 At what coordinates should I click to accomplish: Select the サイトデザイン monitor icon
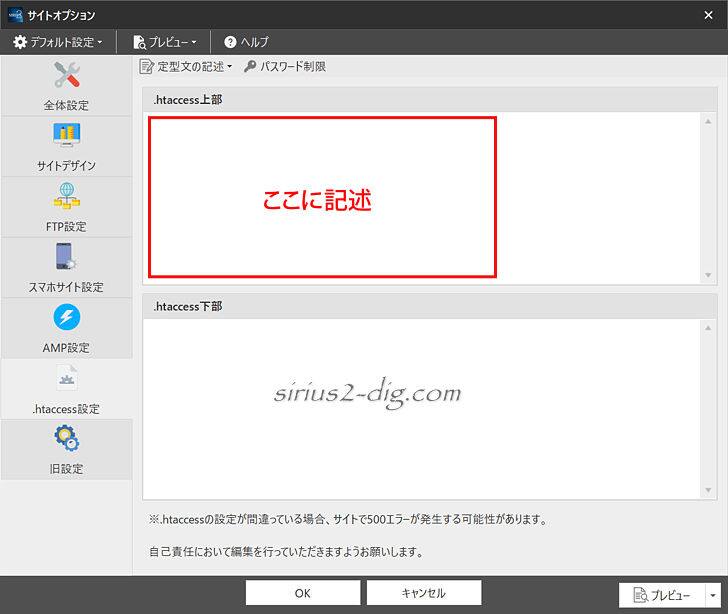pyautogui.click(x=67, y=136)
